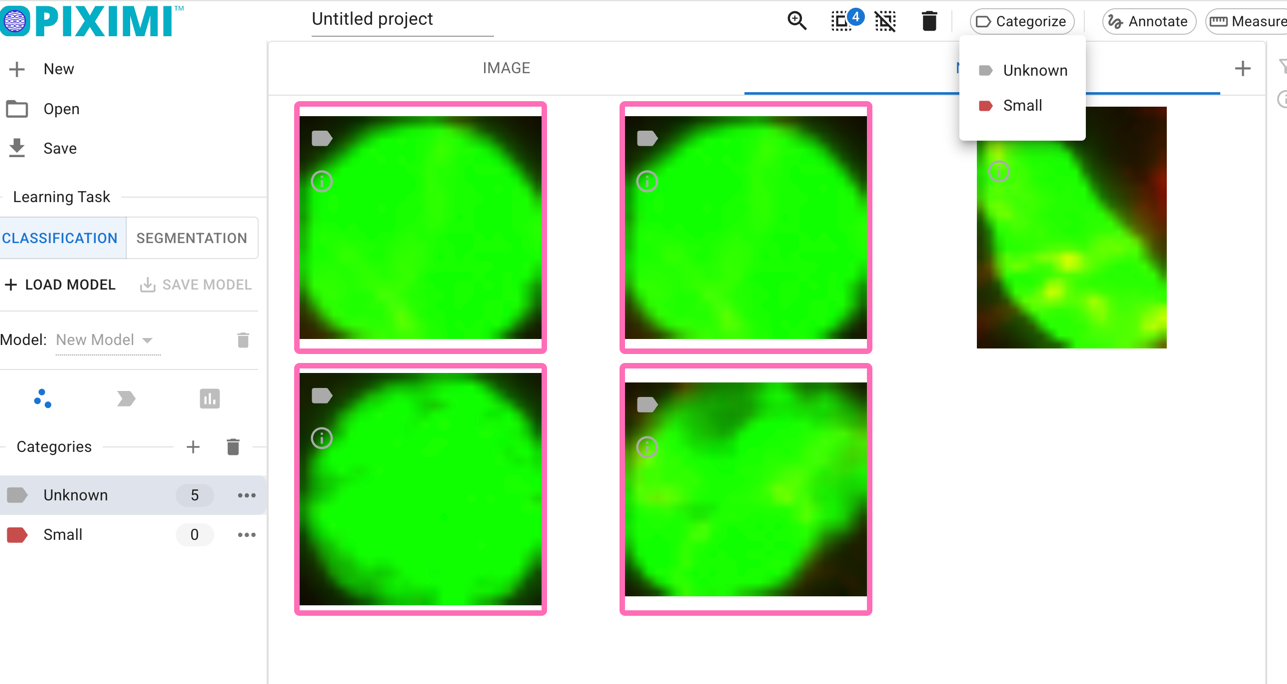Viewport: 1287px width, 684px height.
Task: Click the deselect all images icon
Action: pyautogui.click(x=885, y=21)
